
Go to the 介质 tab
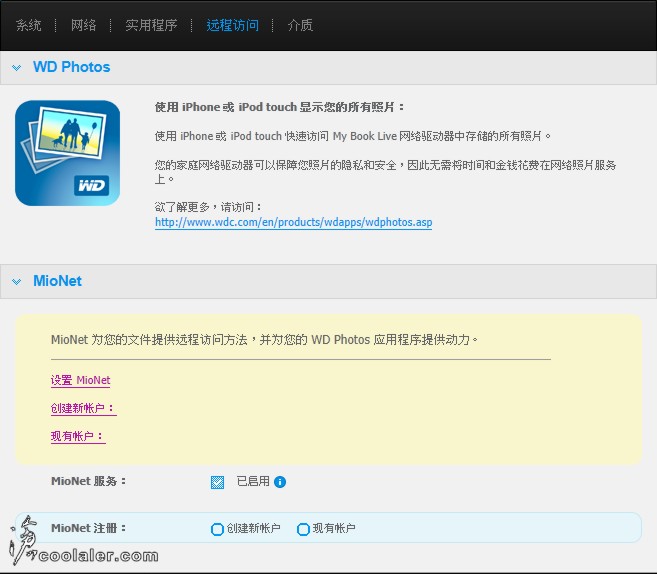pyautogui.click(x=300, y=25)
